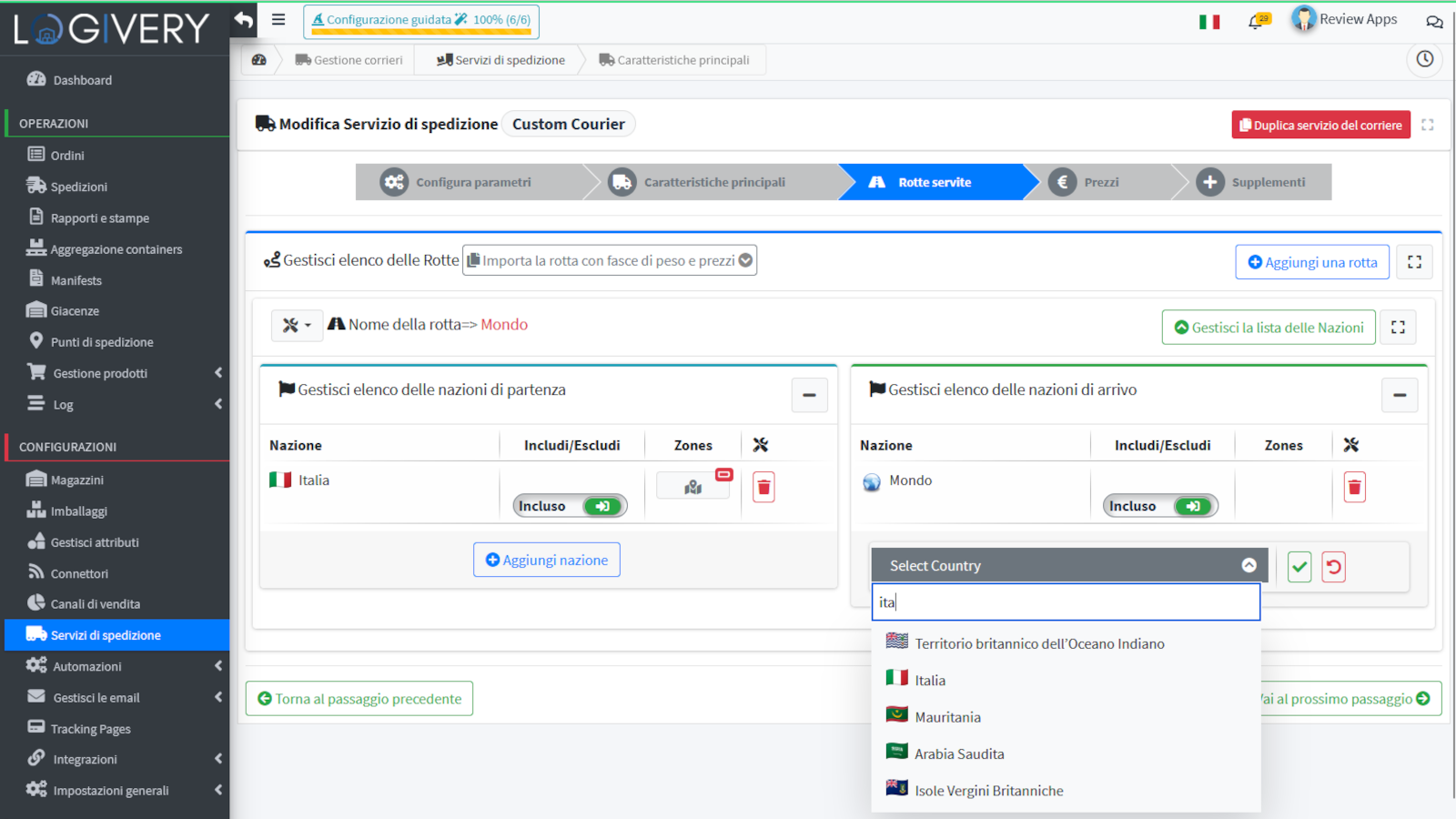Select Italia from the country list

(1066, 680)
